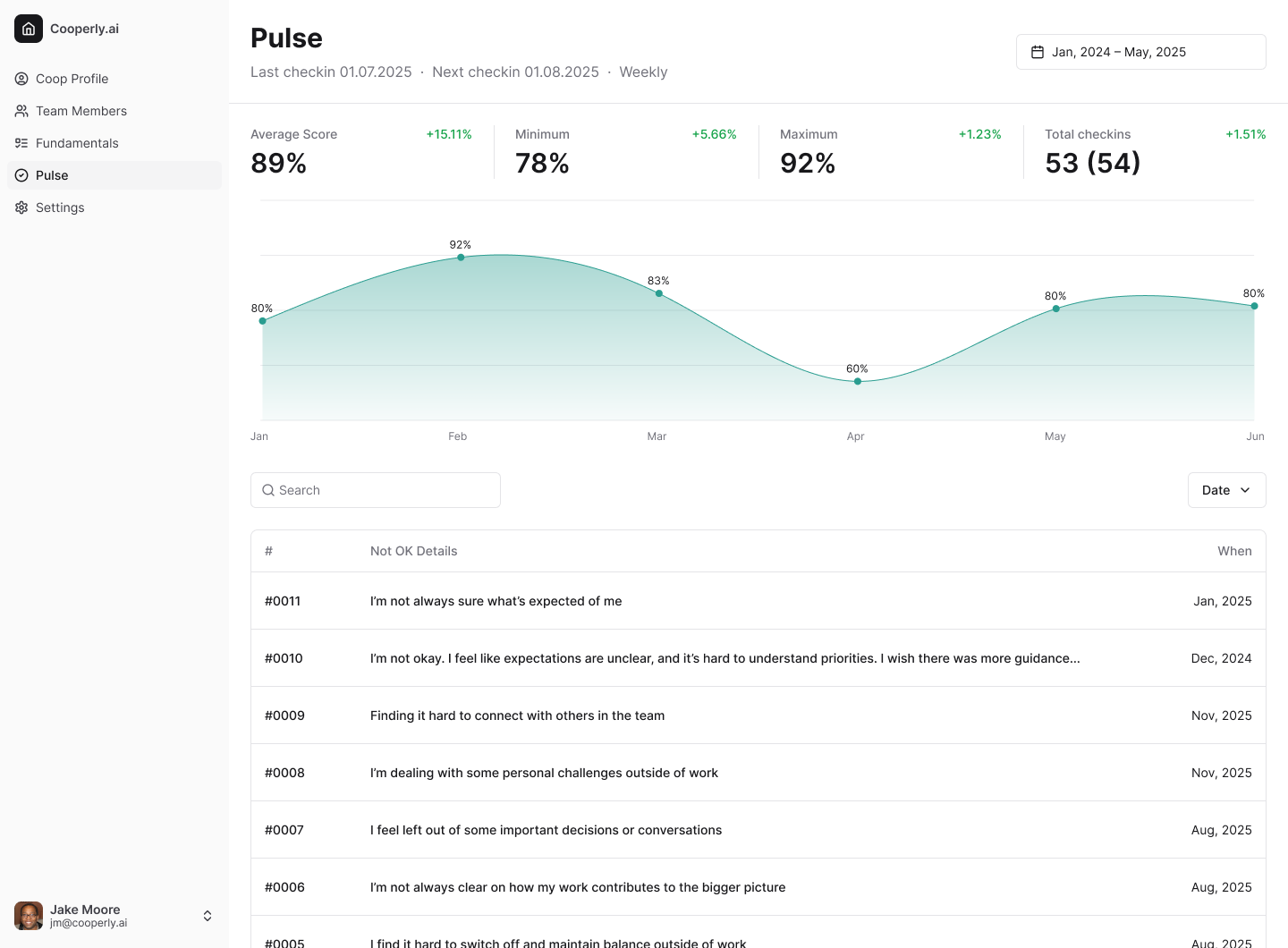Select the Coop Profile person icon
The image size is (1288, 948).
(x=21, y=79)
